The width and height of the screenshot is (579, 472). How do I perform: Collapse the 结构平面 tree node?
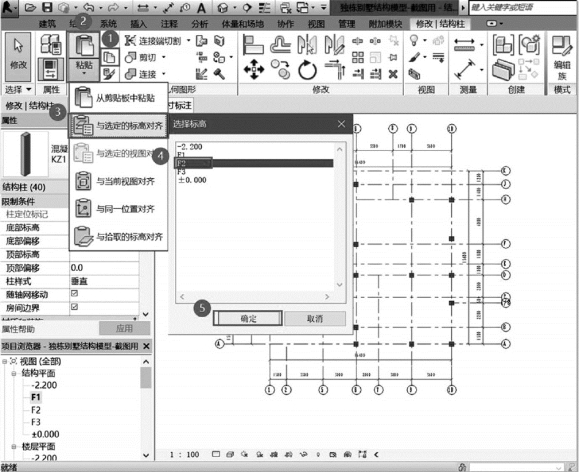point(14,373)
